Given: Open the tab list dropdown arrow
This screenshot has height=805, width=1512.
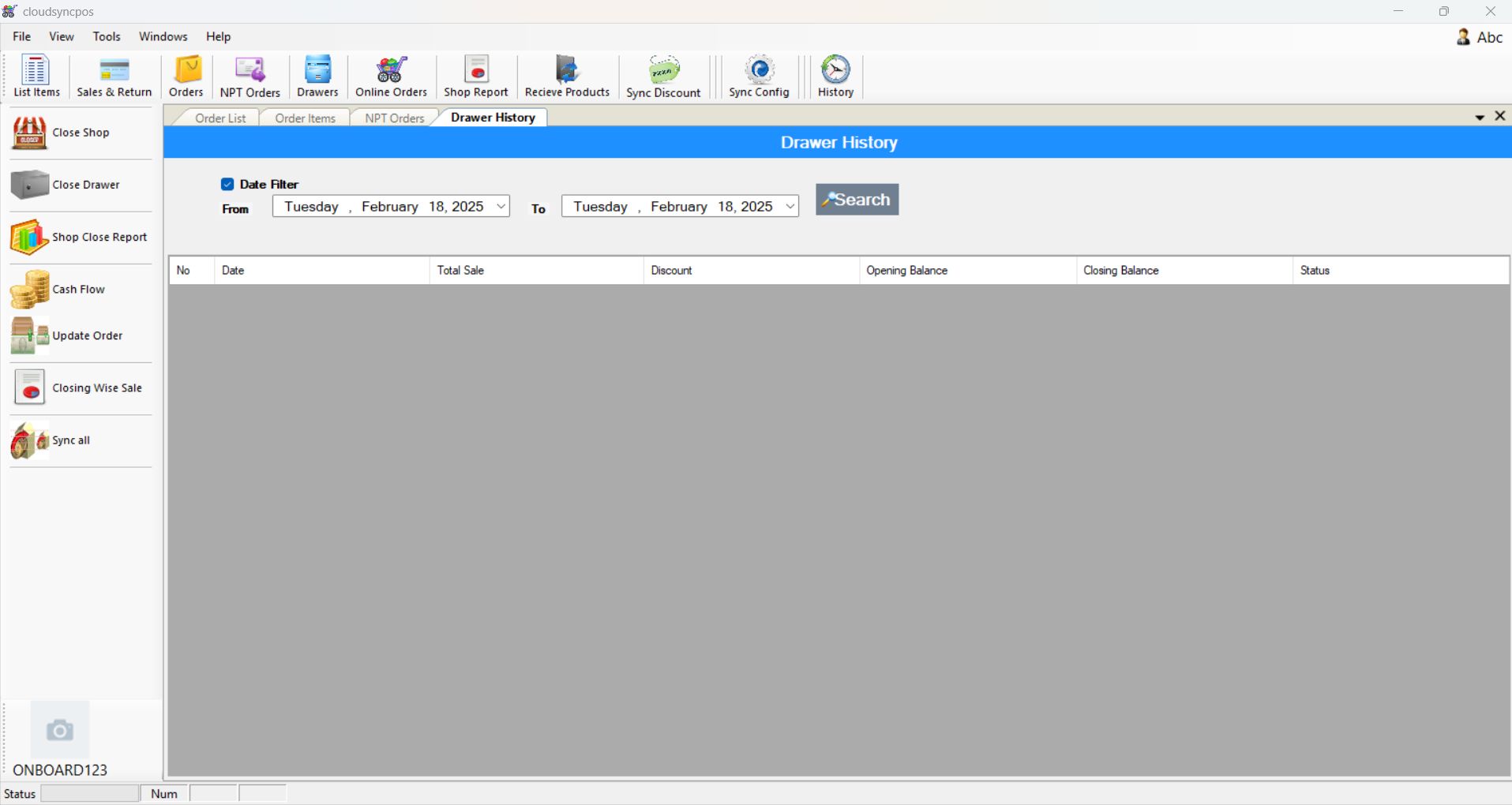Looking at the screenshot, I should pyautogui.click(x=1480, y=117).
